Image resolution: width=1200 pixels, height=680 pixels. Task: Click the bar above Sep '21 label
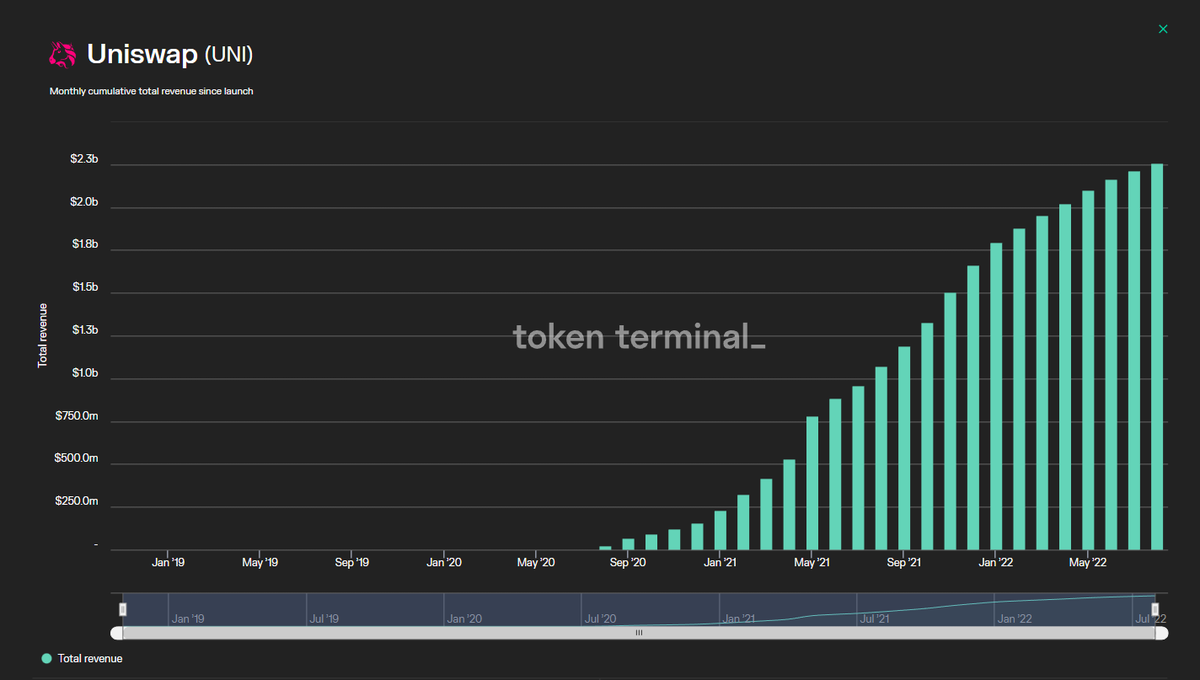tap(904, 448)
